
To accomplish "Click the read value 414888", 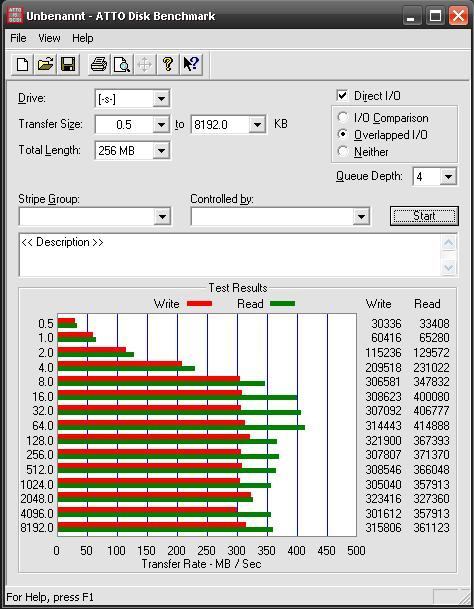I will coord(432,426).
